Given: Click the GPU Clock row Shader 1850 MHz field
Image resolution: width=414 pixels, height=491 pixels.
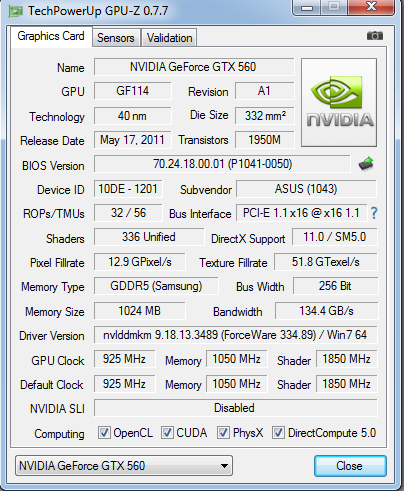Looking at the screenshot, I should click(x=347, y=359).
